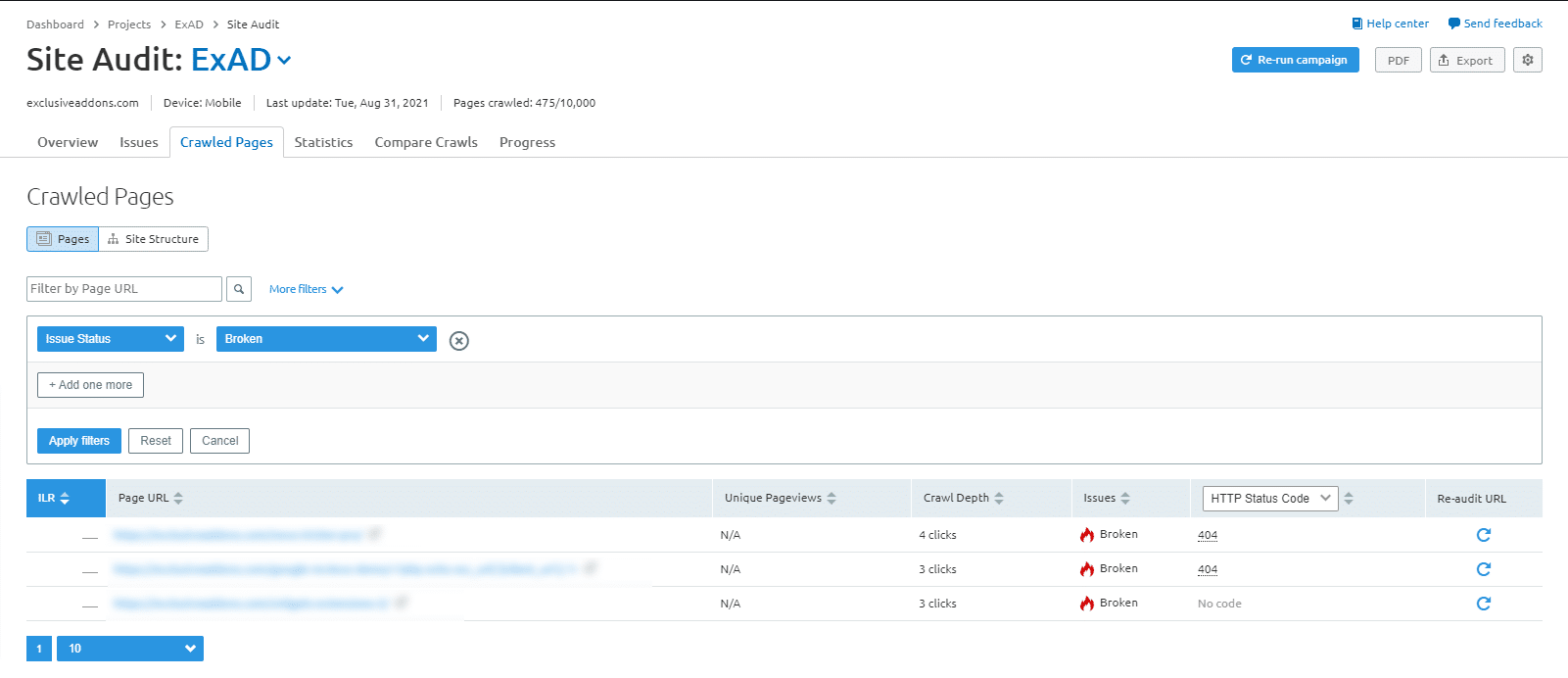Image resolution: width=1568 pixels, height=678 pixels.
Task: Open the settings gear for the audit
Action: pos(1528,60)
